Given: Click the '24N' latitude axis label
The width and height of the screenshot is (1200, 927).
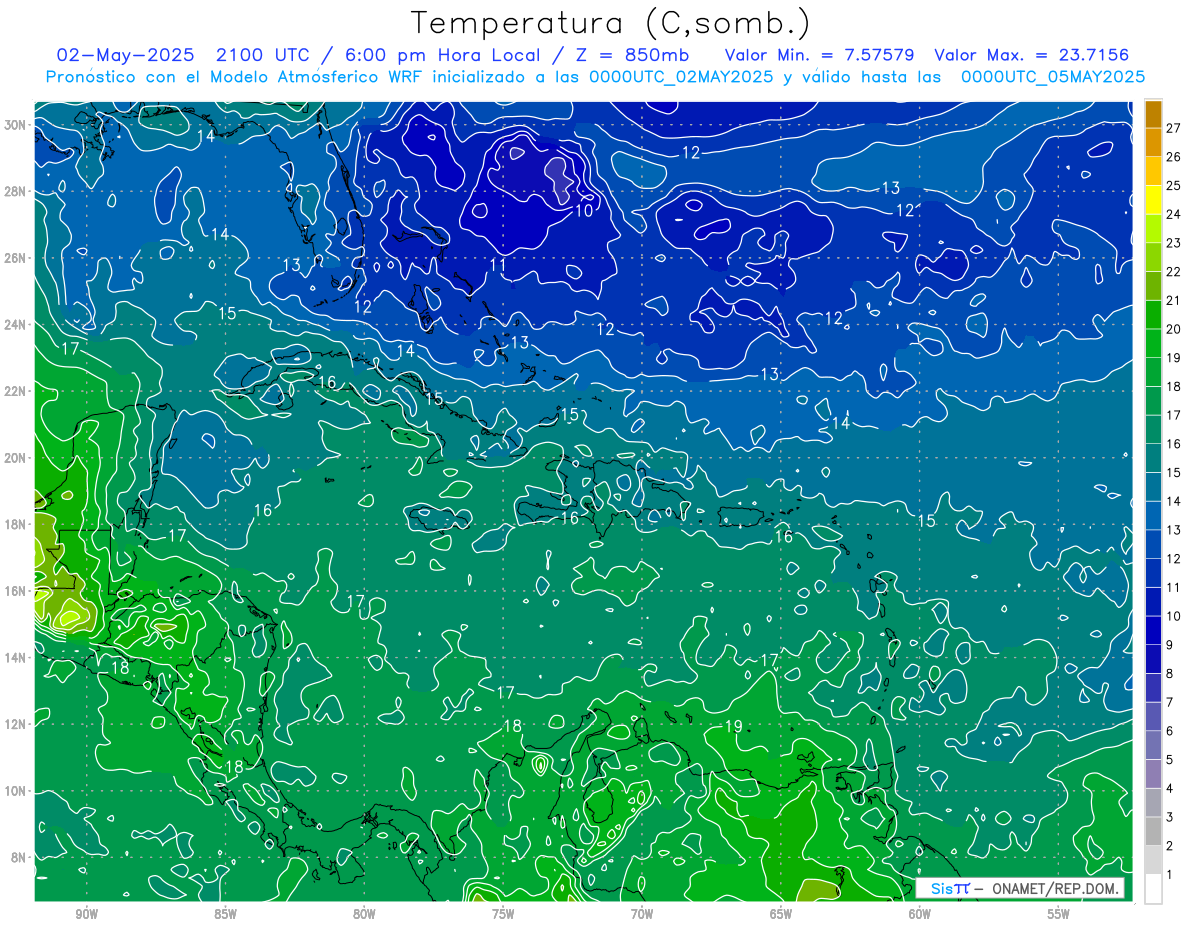Looking at the screenshot, I should 17,324.
